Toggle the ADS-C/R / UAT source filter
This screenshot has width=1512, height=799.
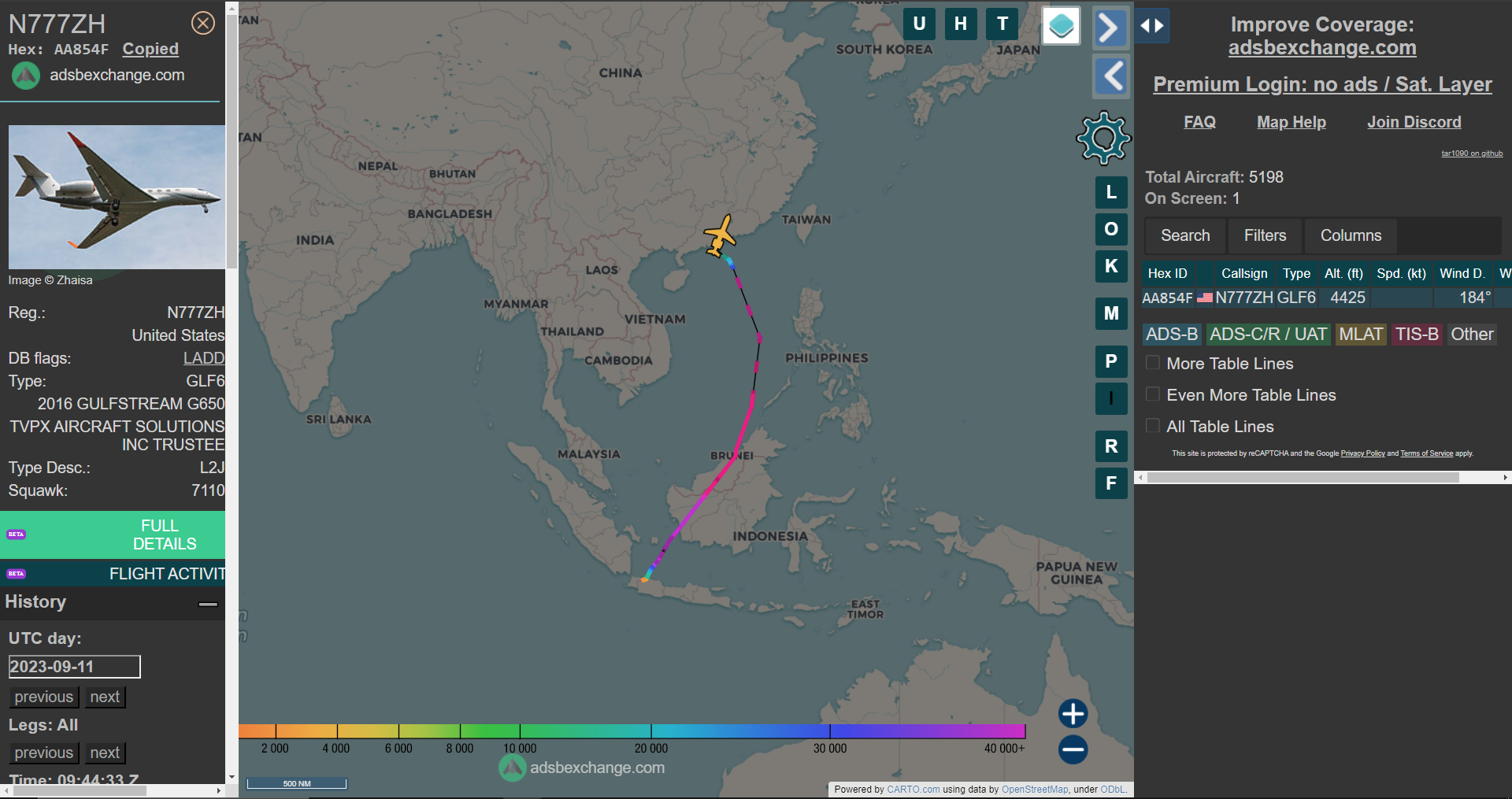(1268, 335)
